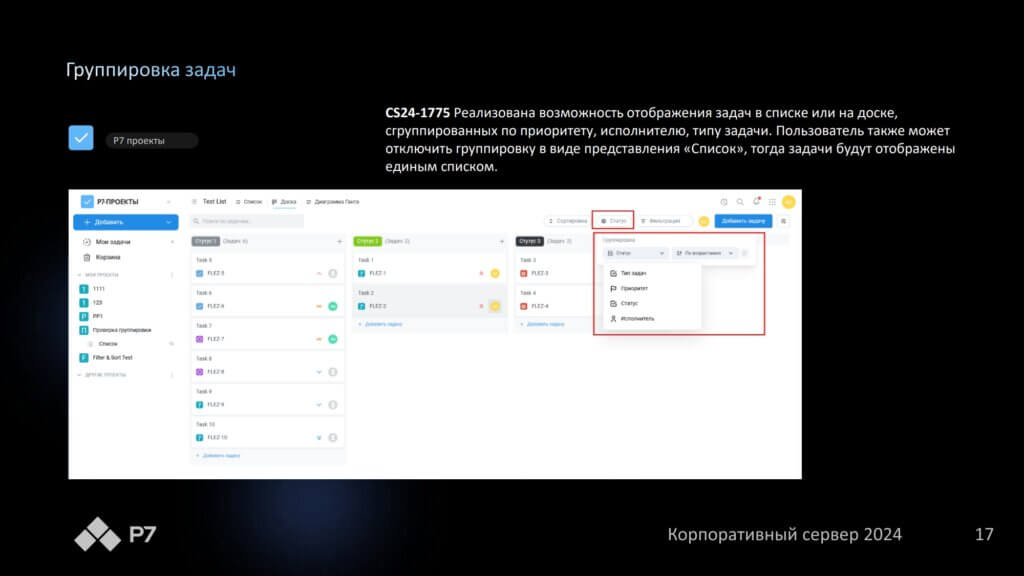The width and height of the screenshot is (1024, 576).
Task: Open the По возрастанию order dropdown
Action: (x=706, y=254)
